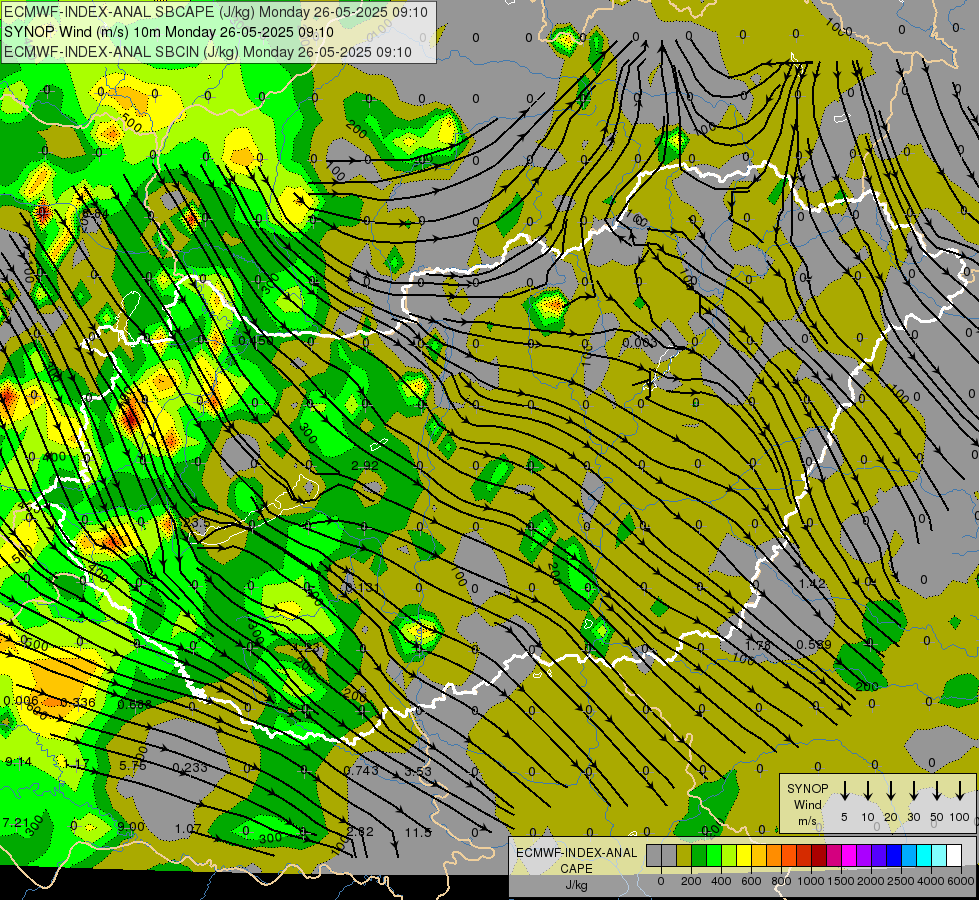The height and width of the screenshot is (900, 979).
Task: Click the 0.450 value on the map
Action: (256, 341)
